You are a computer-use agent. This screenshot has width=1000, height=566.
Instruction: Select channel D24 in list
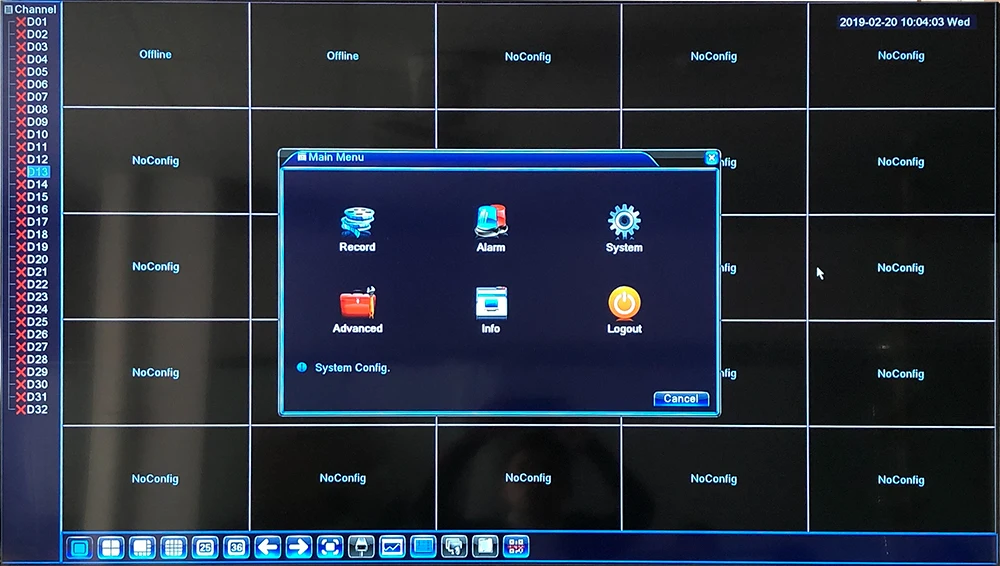click(37, 309)
